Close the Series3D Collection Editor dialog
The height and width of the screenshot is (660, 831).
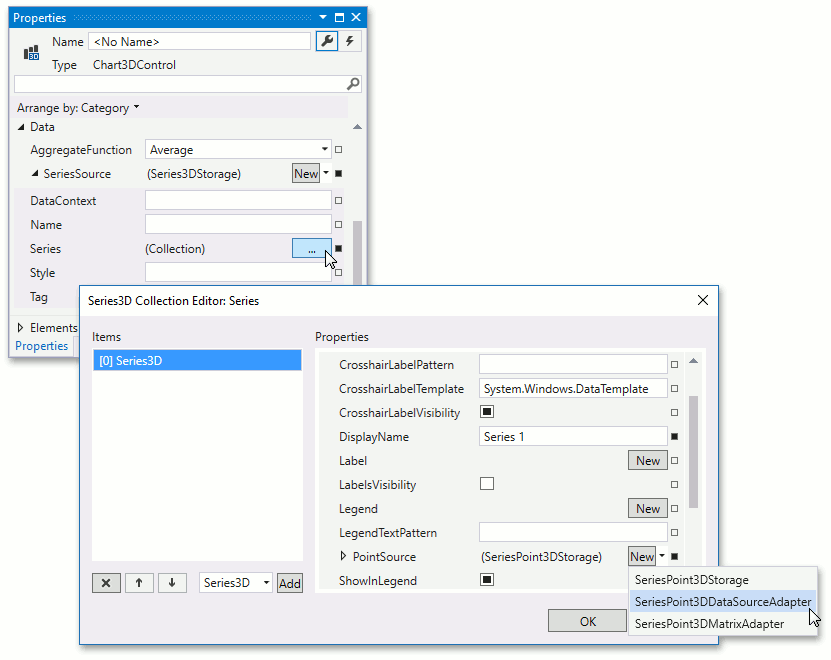703,300
